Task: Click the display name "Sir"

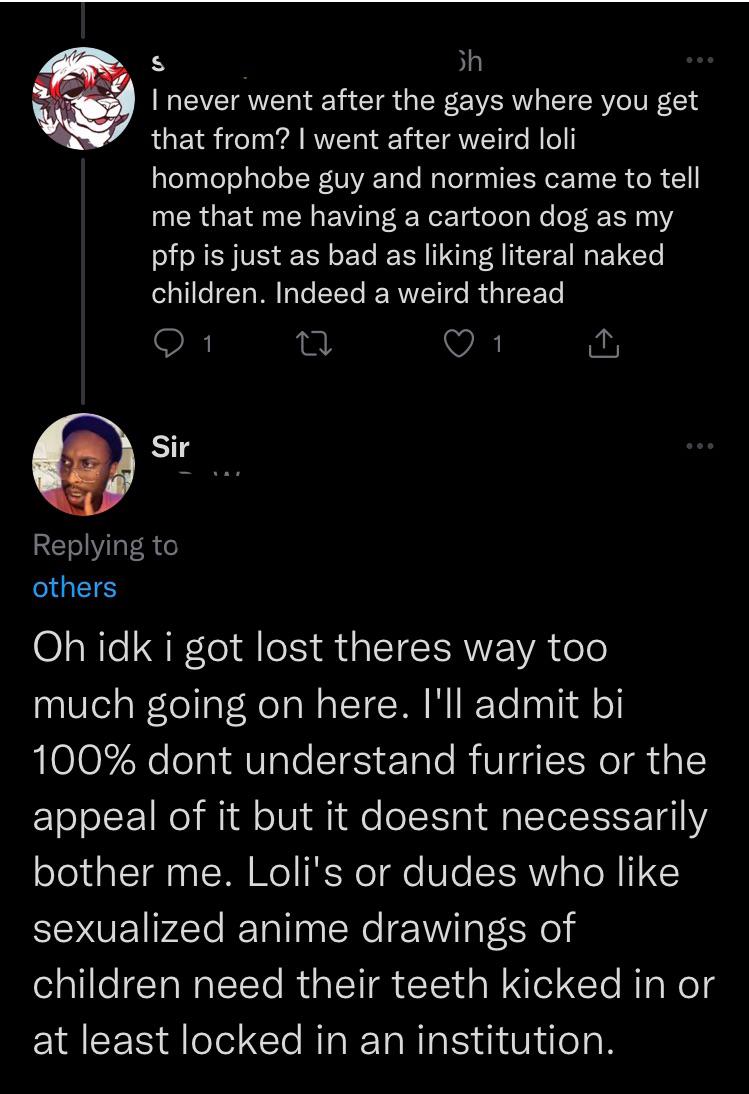Action: pos(170,446)
